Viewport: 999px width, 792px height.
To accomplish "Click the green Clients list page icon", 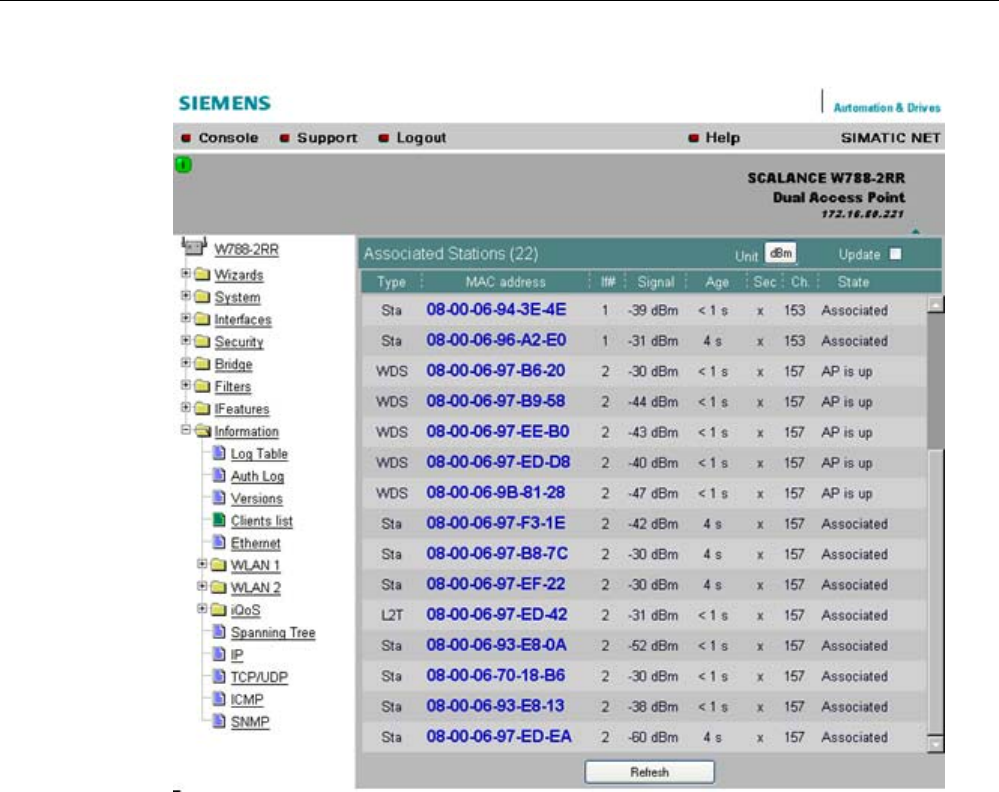I will pyautogui.click(x=219, y=519).
